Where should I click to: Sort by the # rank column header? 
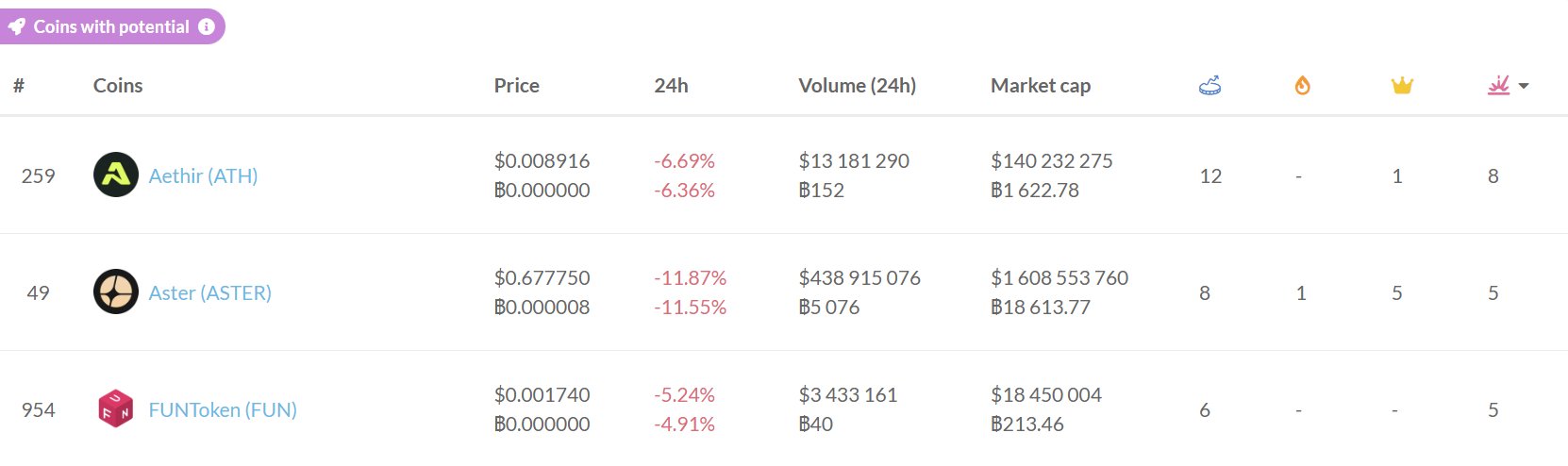(x=19, y=86)
